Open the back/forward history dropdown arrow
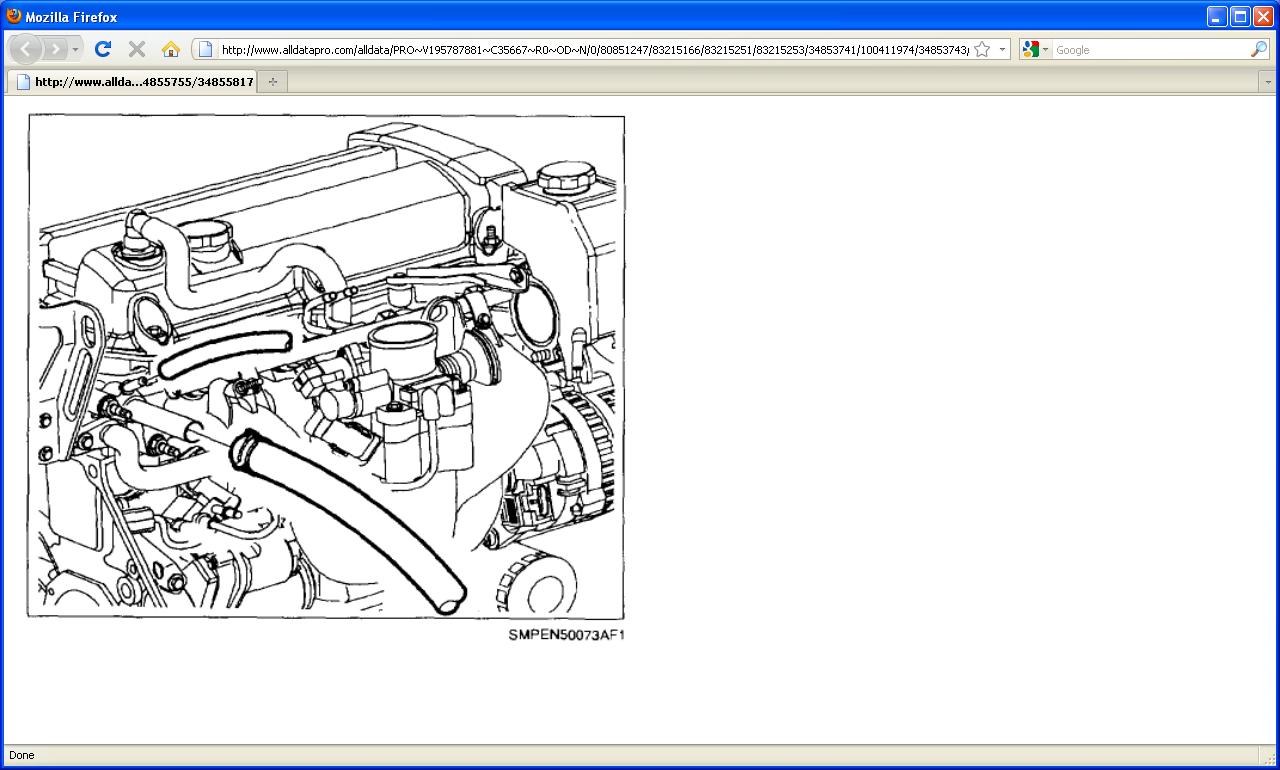Screen dimensions: 1280x770 75,49
